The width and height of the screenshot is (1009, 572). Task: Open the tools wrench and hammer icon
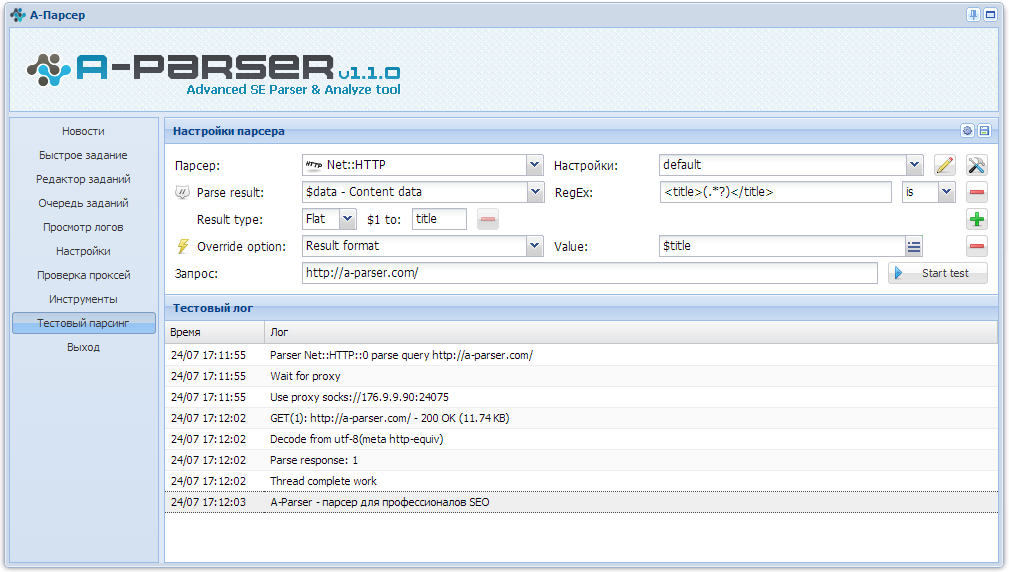tap(976, 165)
